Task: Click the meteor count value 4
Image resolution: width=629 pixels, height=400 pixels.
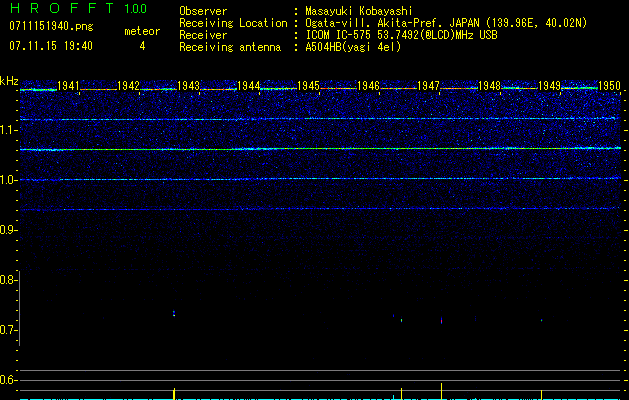Action: 141,46
